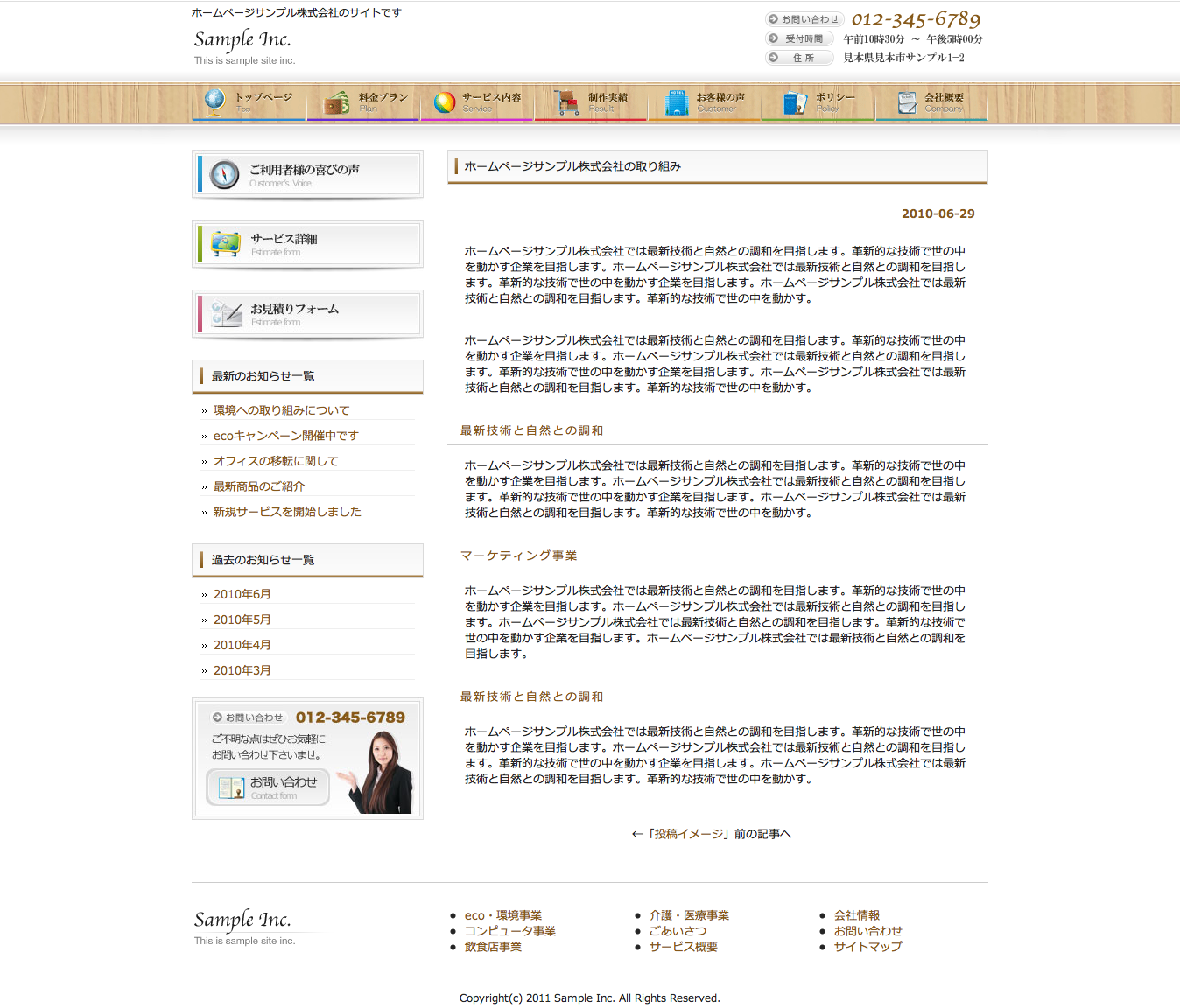Click the hotel building icon for お客様の声
Image resolution: width=1180 pixels, height=1008 pixels.
[676, 103]
